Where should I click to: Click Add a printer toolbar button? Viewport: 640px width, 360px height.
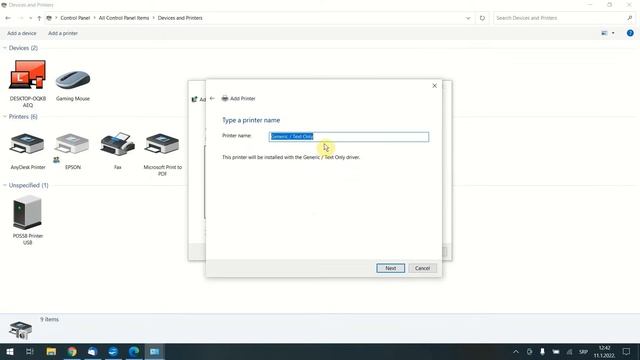tap(63, 33)
